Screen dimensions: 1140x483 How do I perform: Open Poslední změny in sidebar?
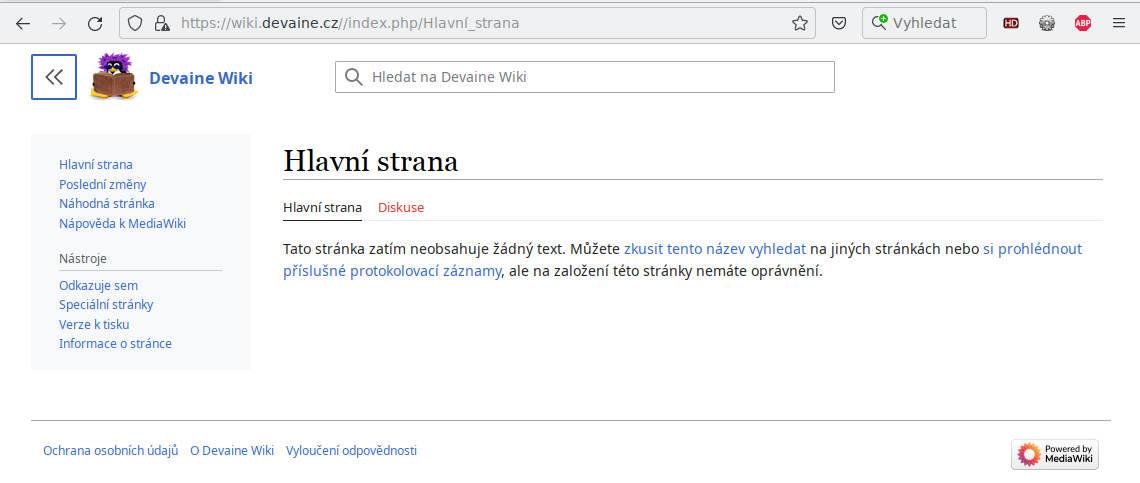pos(103,185)
